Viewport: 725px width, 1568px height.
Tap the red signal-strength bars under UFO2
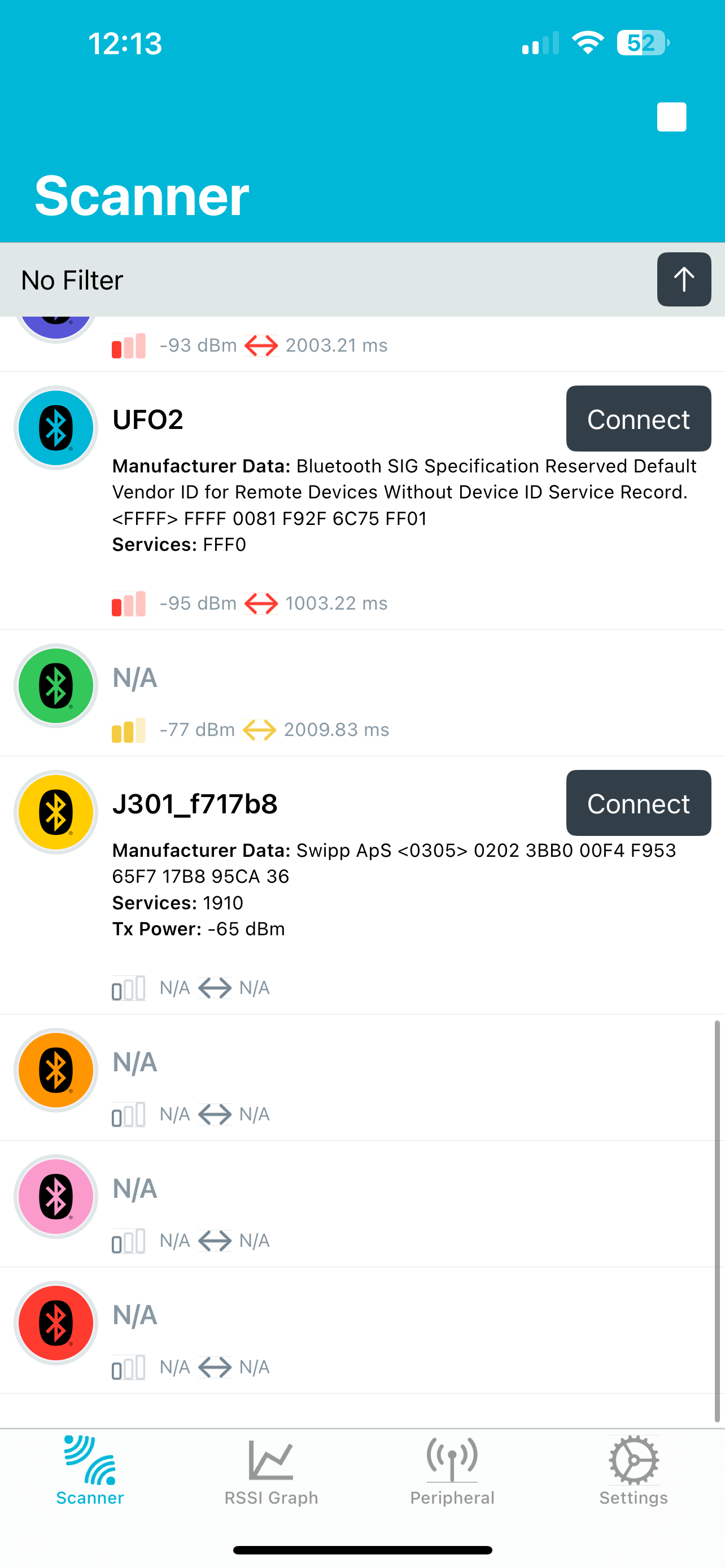click(128, 604)
